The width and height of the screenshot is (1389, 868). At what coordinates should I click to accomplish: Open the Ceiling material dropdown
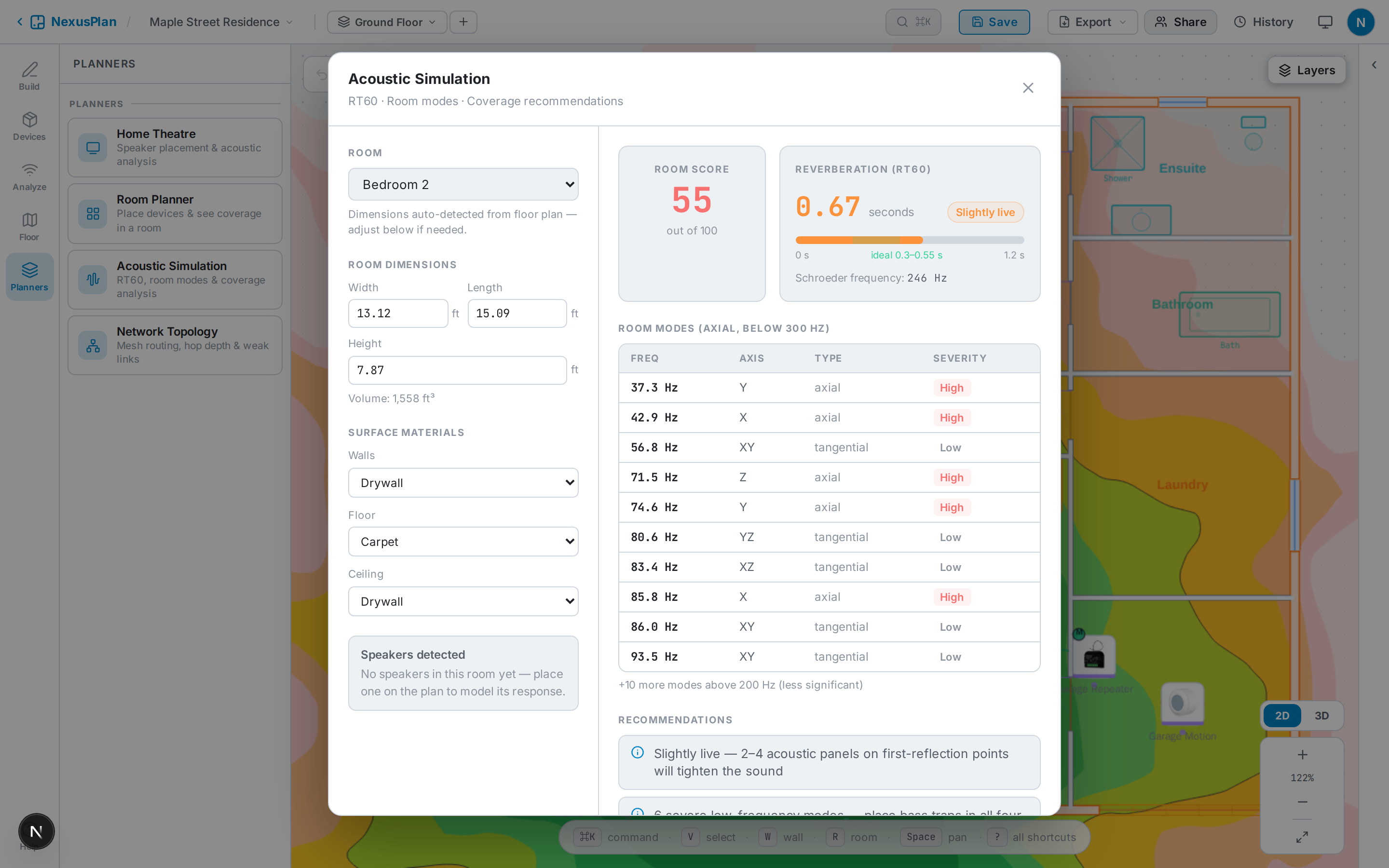(463, 601)
